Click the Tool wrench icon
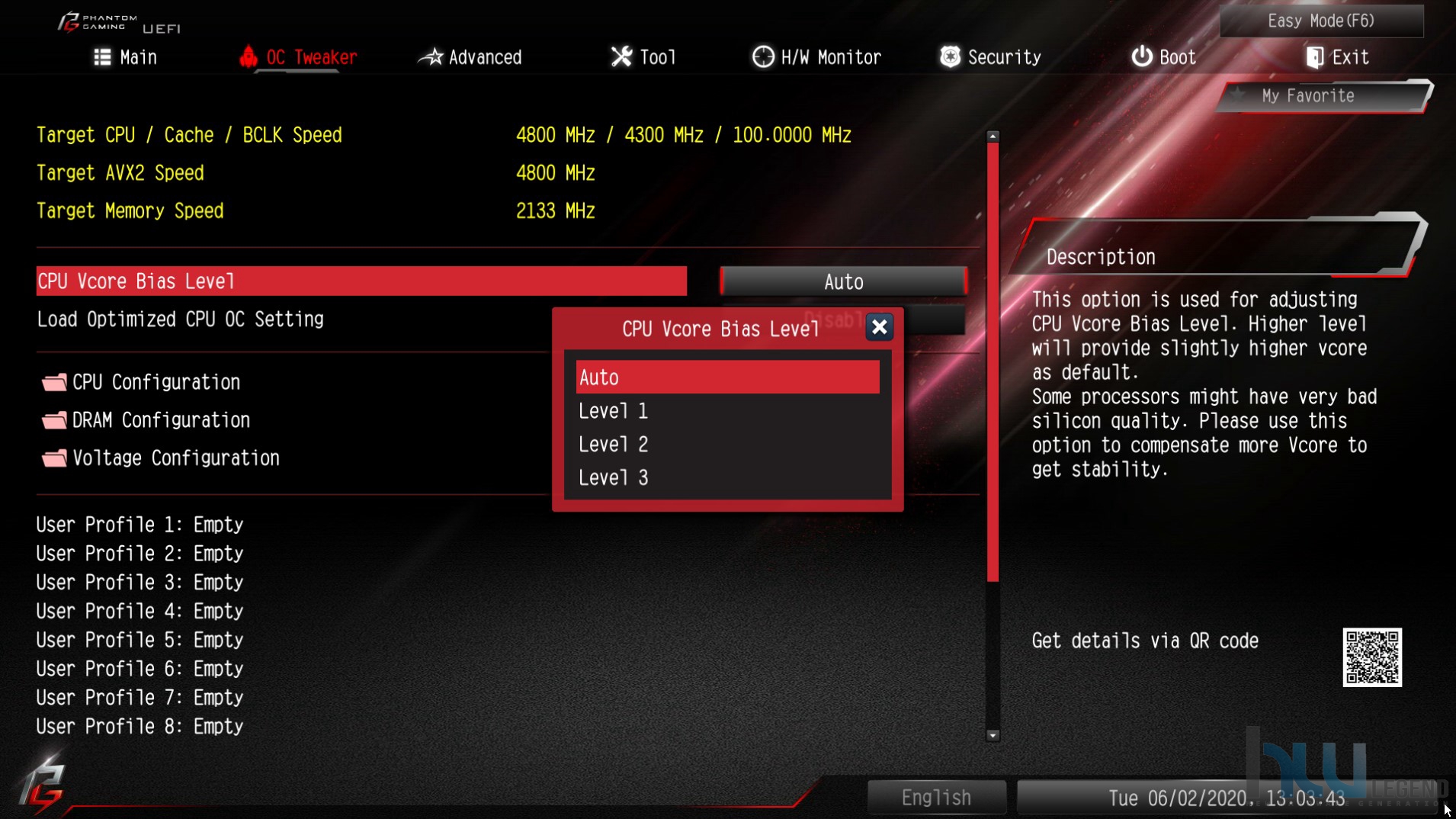The width and height of the screenshot is (1456, 819). pyautogui.click(x=621, y=56)
